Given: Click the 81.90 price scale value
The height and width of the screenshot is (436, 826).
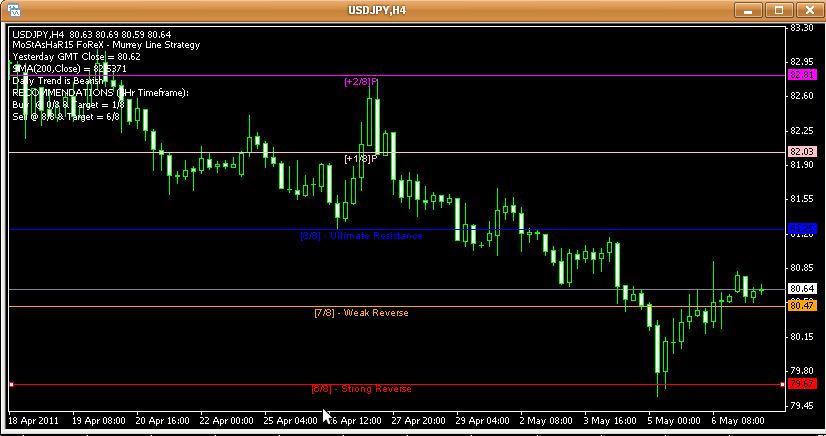Looking at the screenshot, I should (802, 164).
